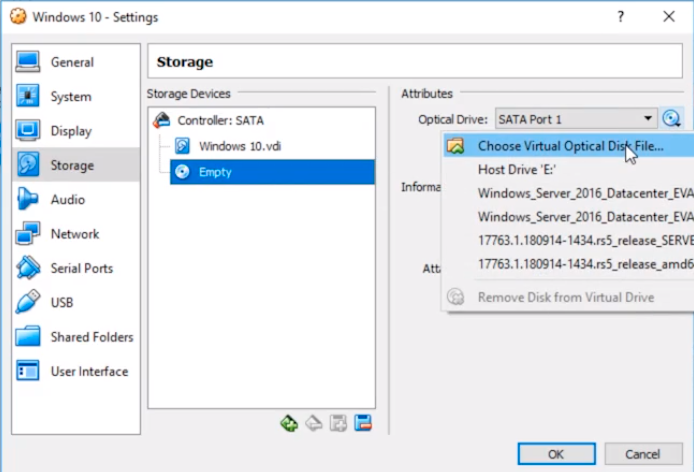
Task: Open the Audio settings category
Action: point(67,200)
